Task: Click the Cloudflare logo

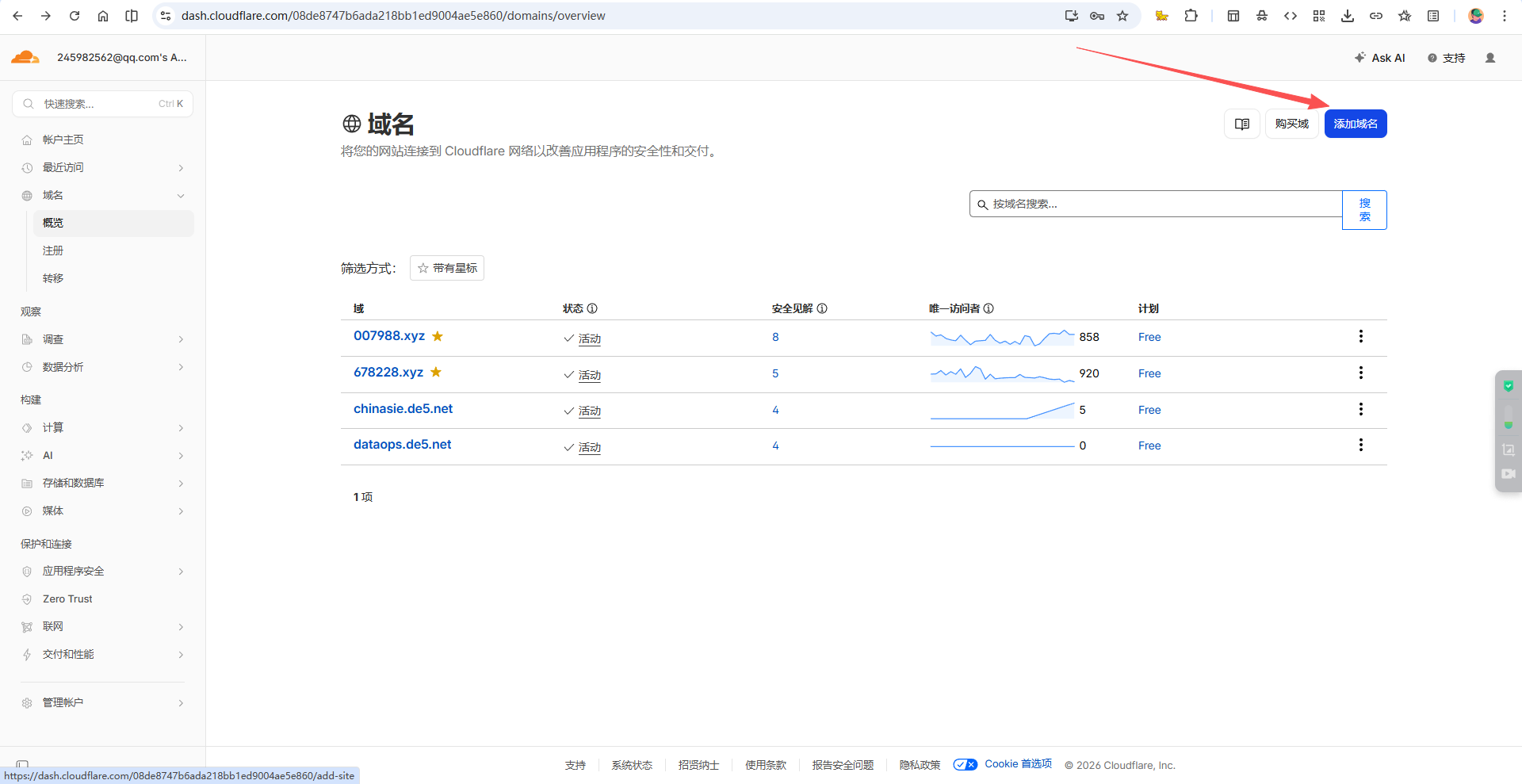Action: pyautogui.click(x=25, y=57)
